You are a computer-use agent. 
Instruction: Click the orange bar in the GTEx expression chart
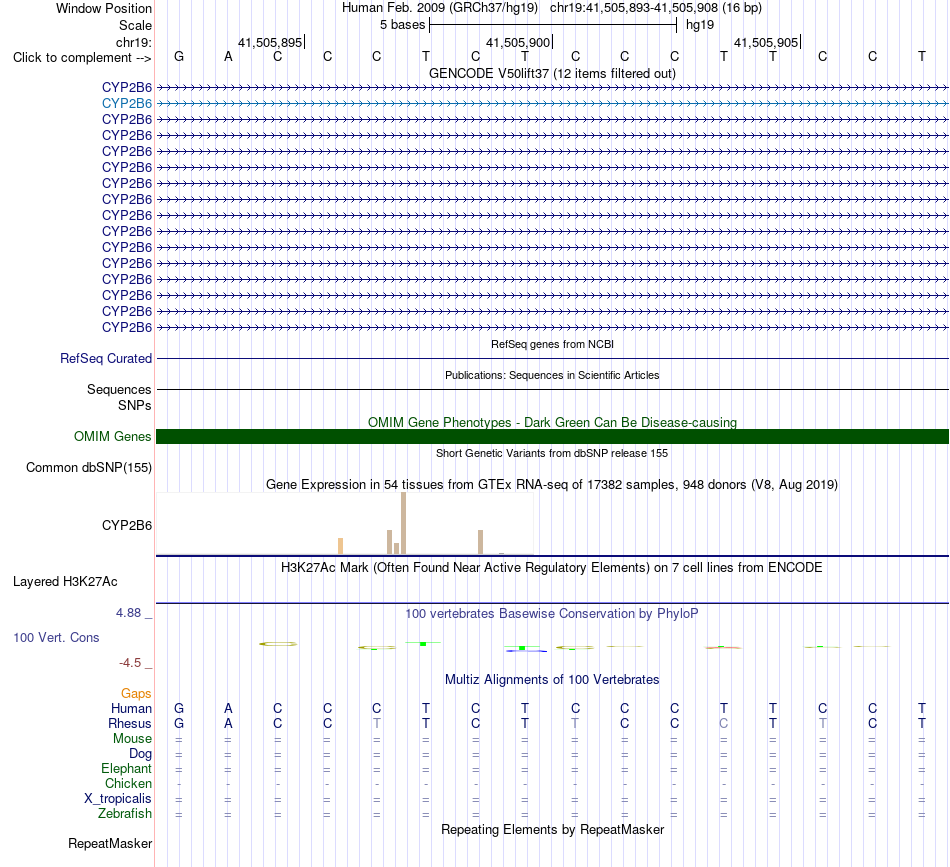tap(340, 546)
